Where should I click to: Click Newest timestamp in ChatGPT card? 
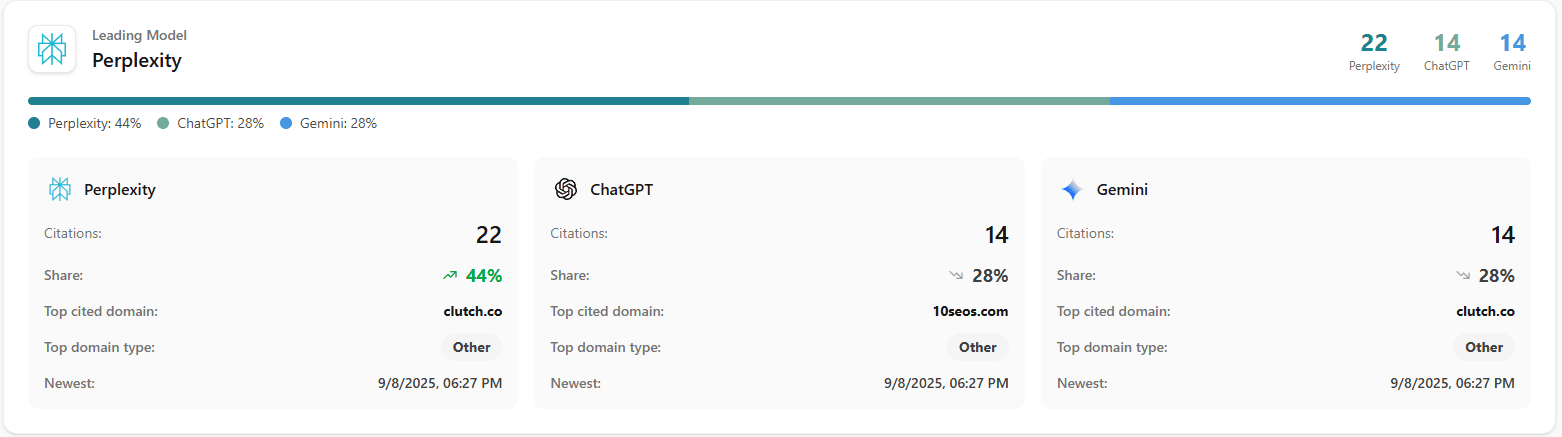pos(946,383)
